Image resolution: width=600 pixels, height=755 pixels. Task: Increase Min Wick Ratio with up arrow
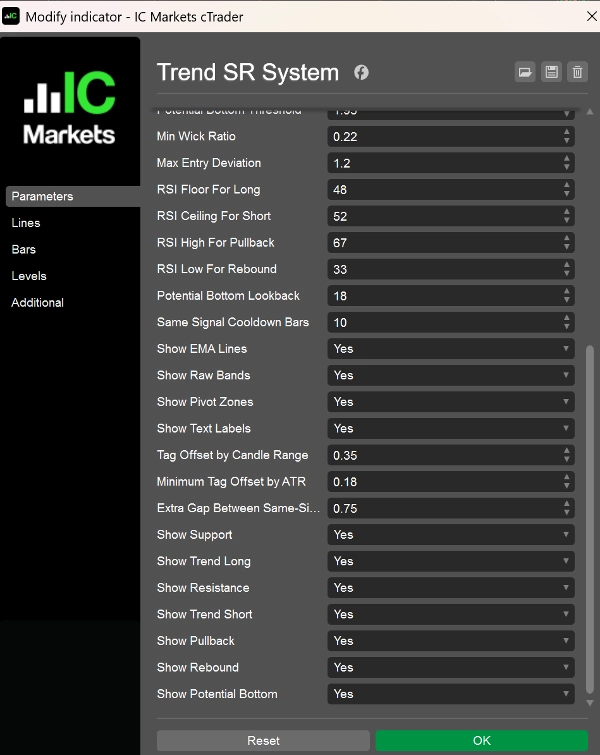point(567,132)
